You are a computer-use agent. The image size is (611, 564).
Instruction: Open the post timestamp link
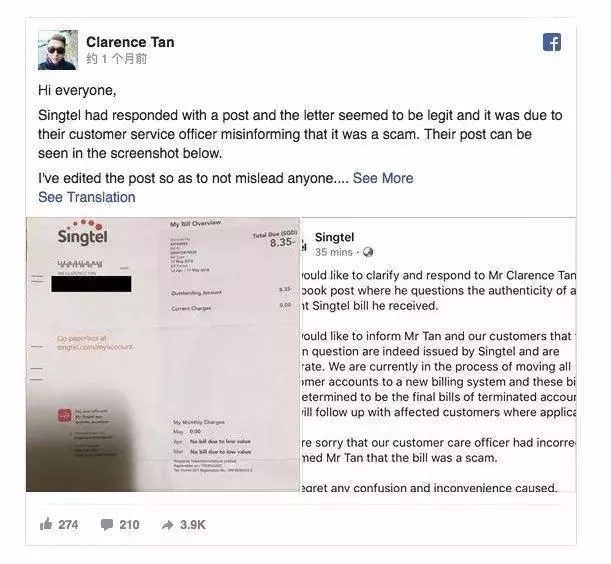click(x=117, y=59)
